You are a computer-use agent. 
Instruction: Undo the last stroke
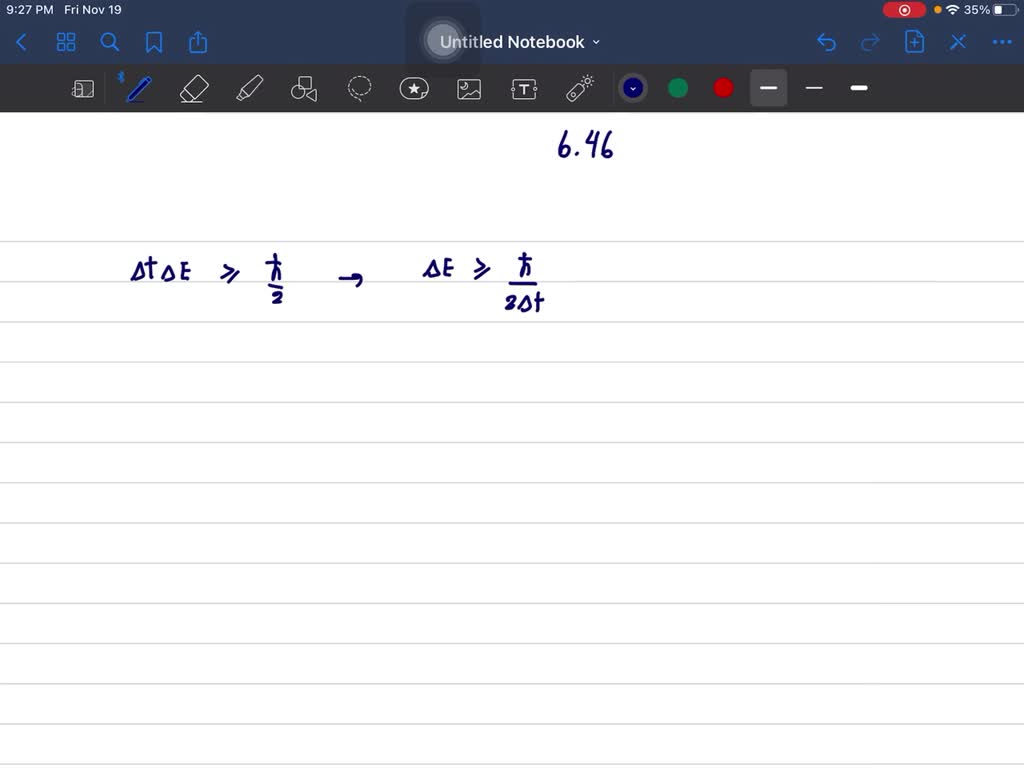[x=826, y=42]
